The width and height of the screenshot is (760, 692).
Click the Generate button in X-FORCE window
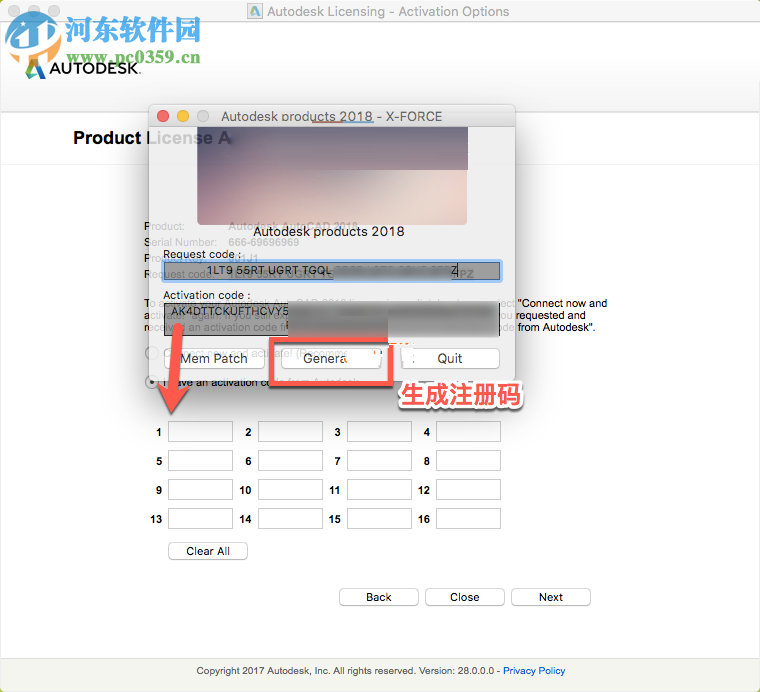[331, 359]
